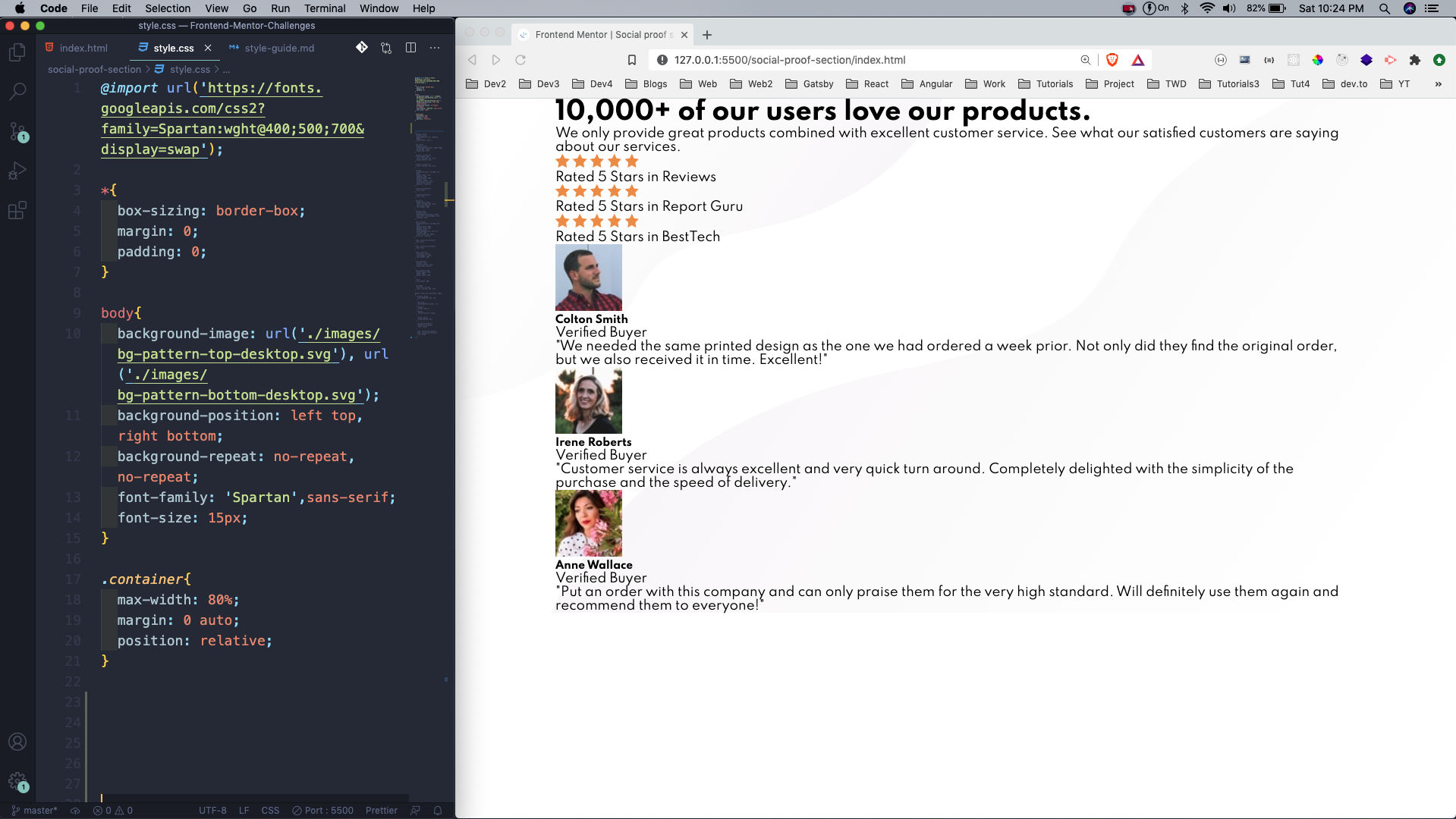Open the Brave Shields lion icon

click(1112, 60)
